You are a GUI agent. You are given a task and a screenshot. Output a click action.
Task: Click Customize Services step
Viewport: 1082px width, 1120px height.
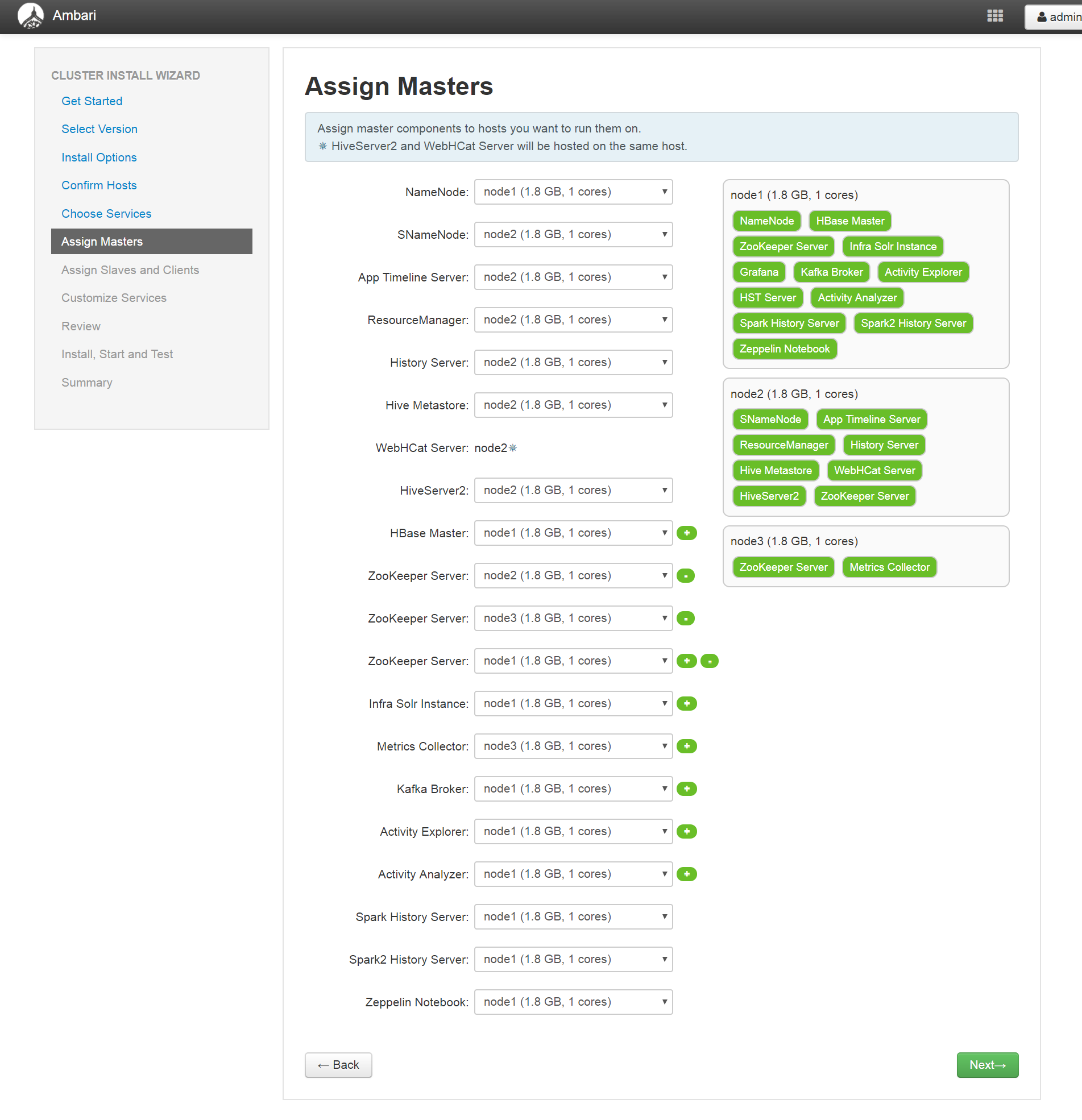[x=114, y=298]
